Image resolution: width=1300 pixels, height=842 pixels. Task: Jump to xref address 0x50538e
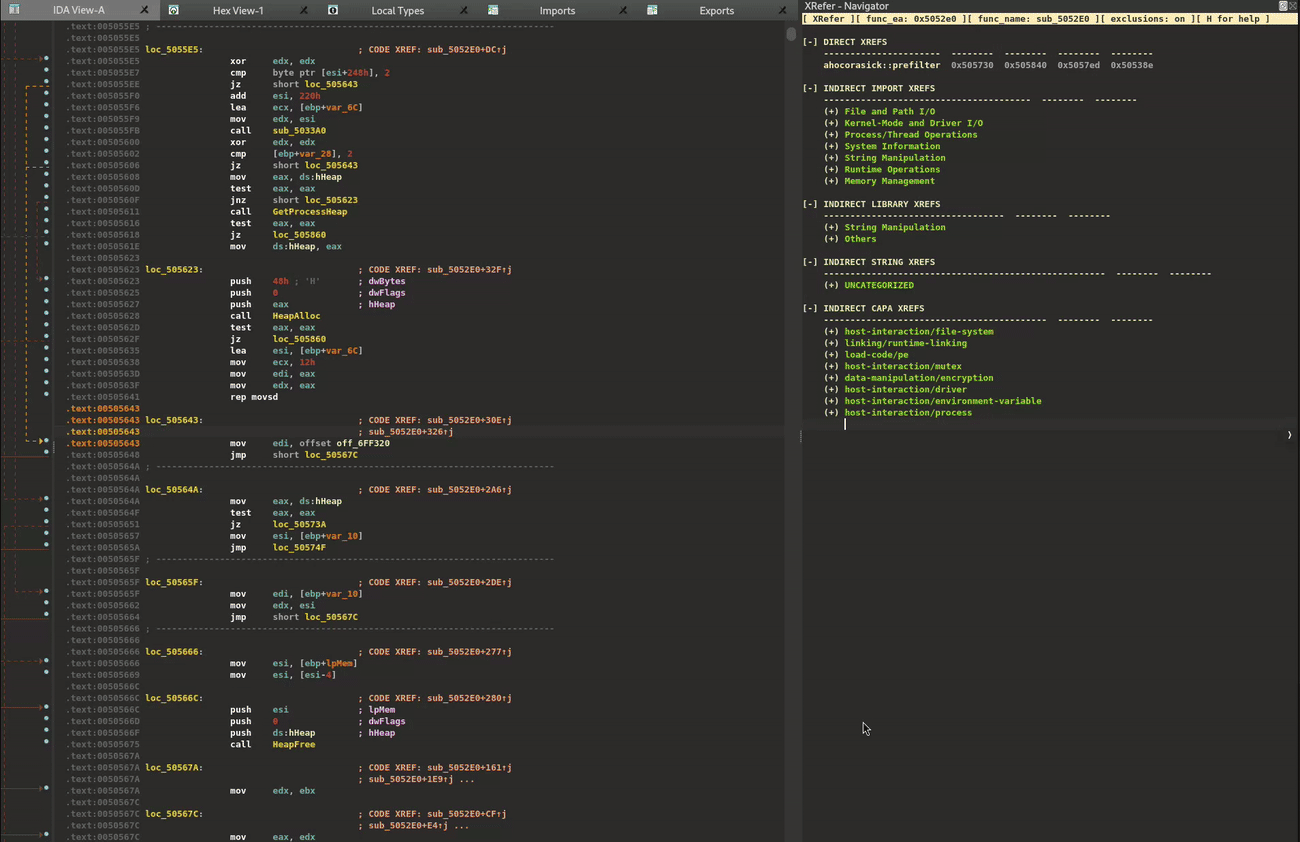click(1132, 65)
